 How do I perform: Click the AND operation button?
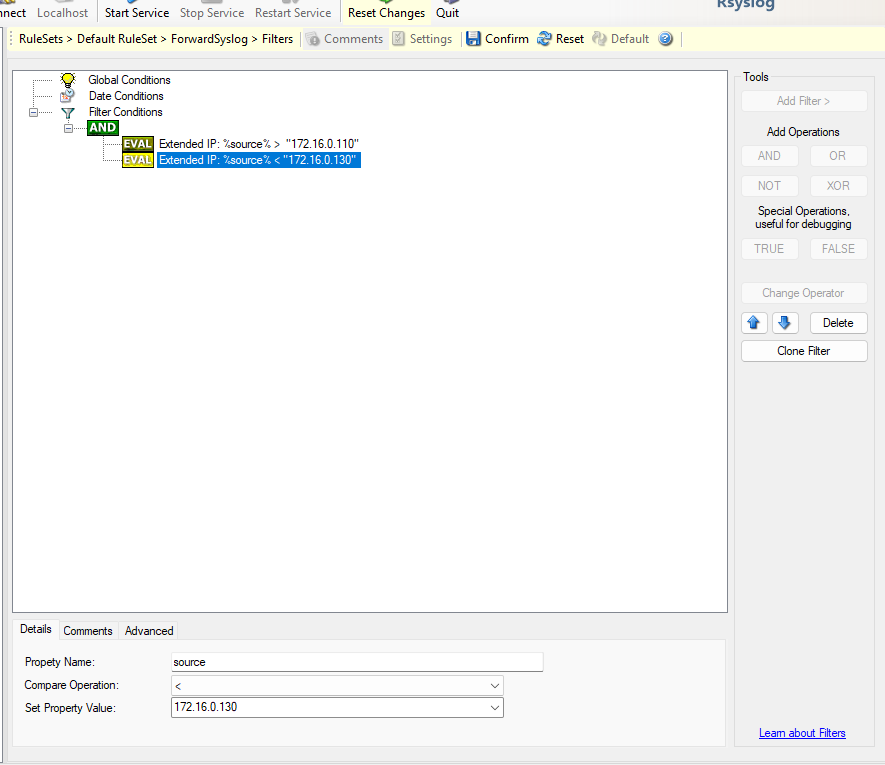pos(769,156)
